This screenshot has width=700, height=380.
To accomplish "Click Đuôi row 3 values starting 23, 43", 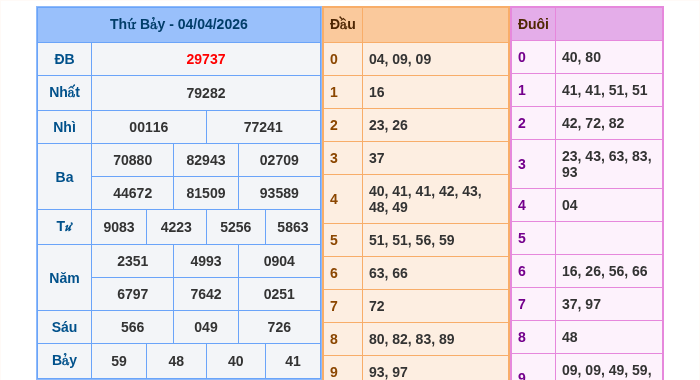I will [x=607, y=164].
